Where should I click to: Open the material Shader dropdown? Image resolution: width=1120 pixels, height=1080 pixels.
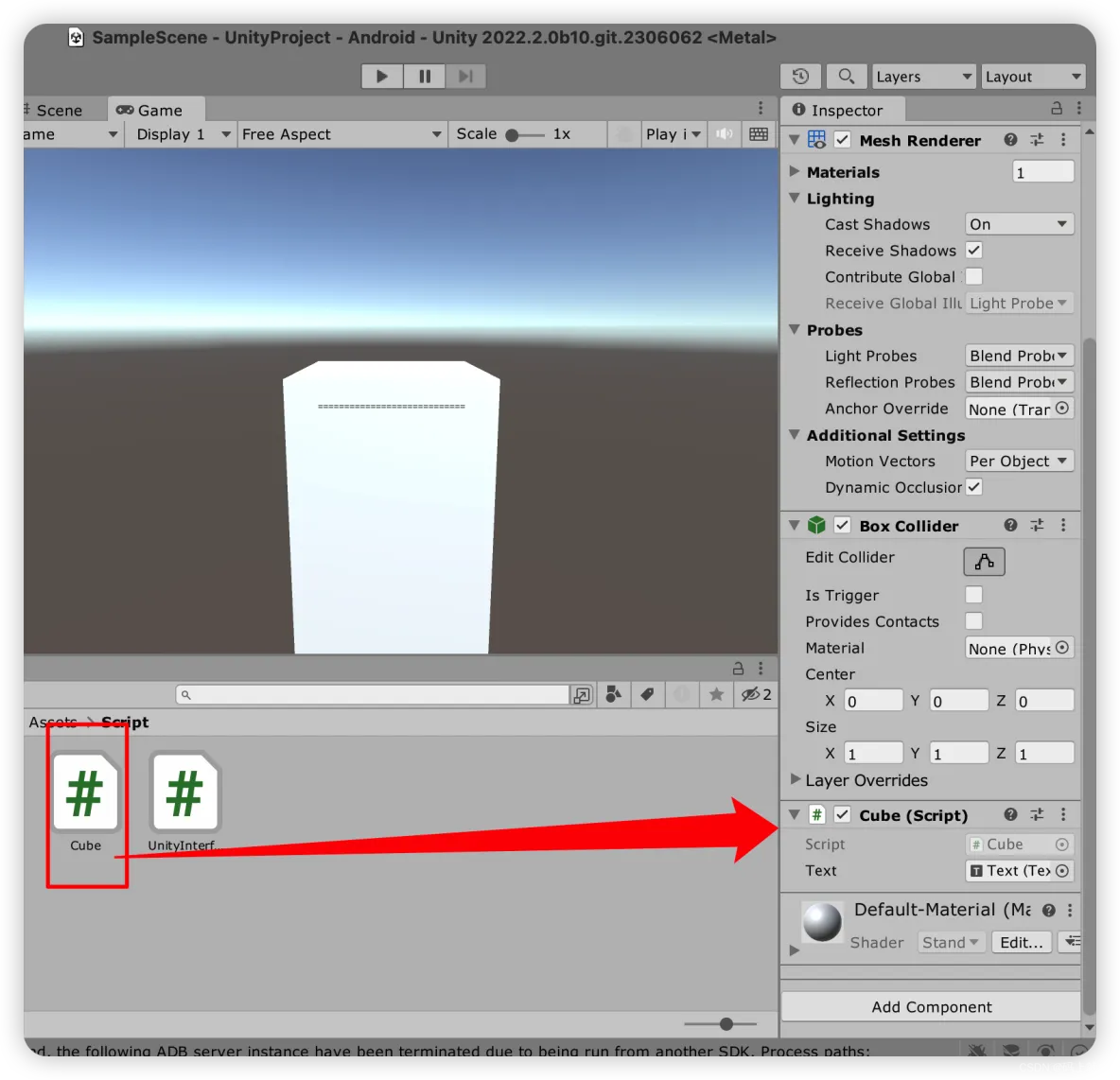pos(951,942)
